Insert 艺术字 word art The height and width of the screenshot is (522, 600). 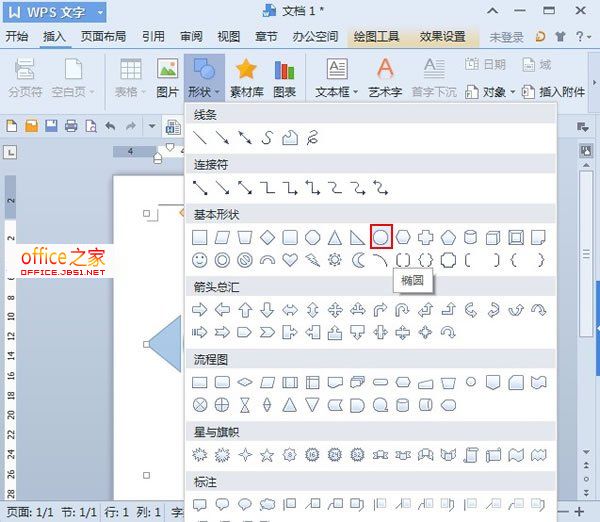click(x=385, y=78)
